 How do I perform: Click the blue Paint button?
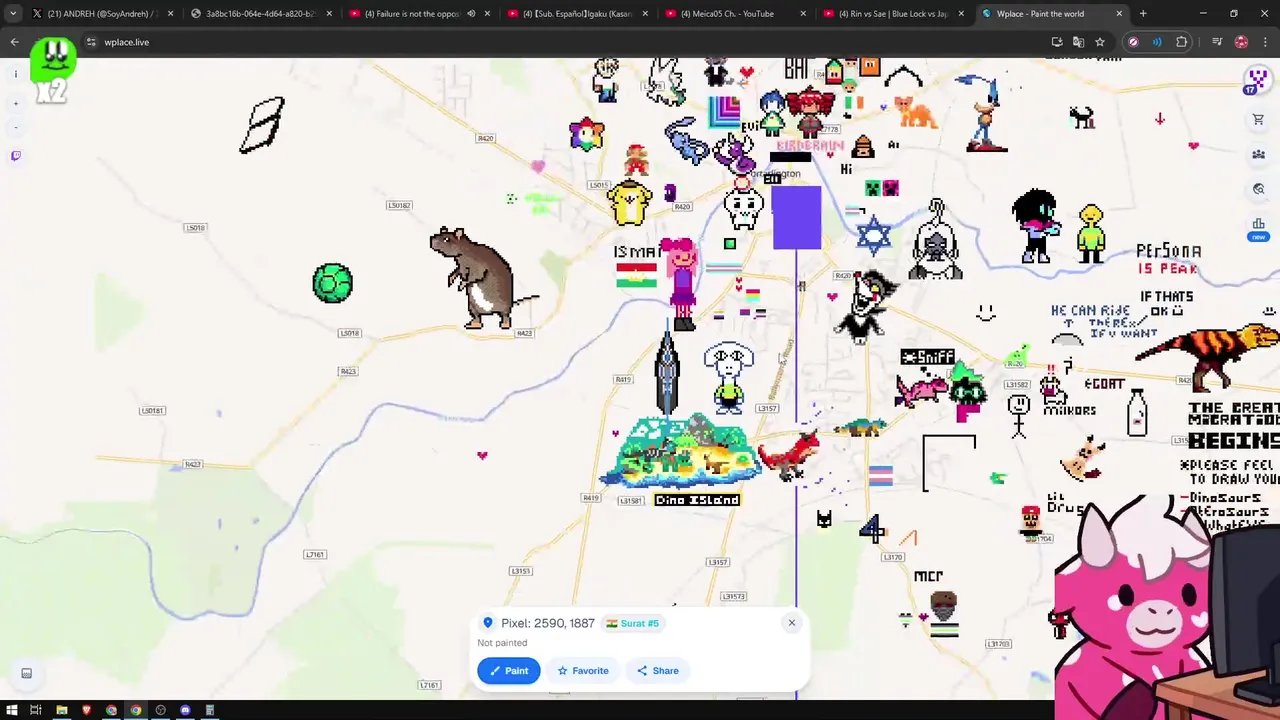(x=509, y=671)
